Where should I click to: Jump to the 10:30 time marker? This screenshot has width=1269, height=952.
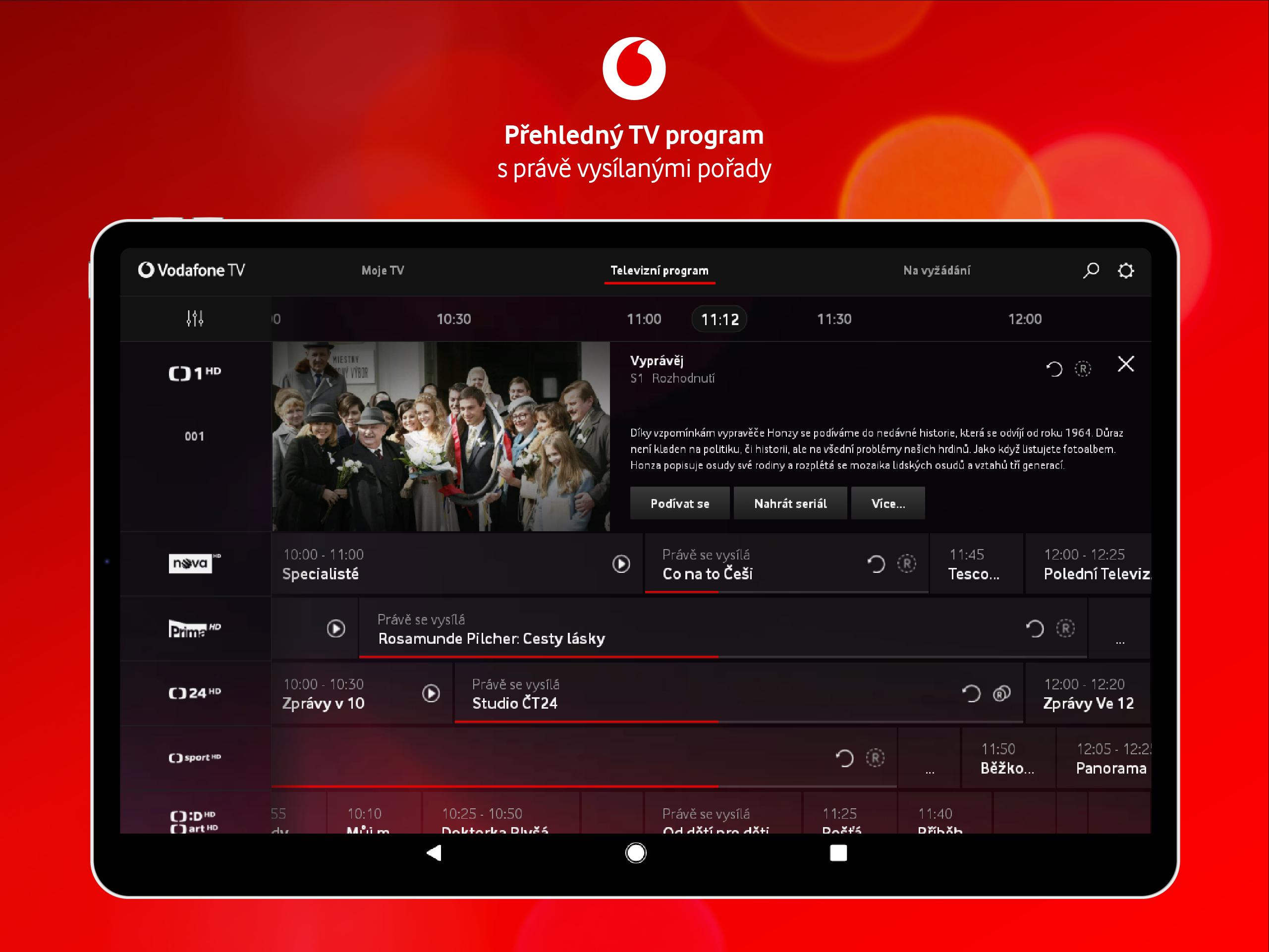coord(454,319)
